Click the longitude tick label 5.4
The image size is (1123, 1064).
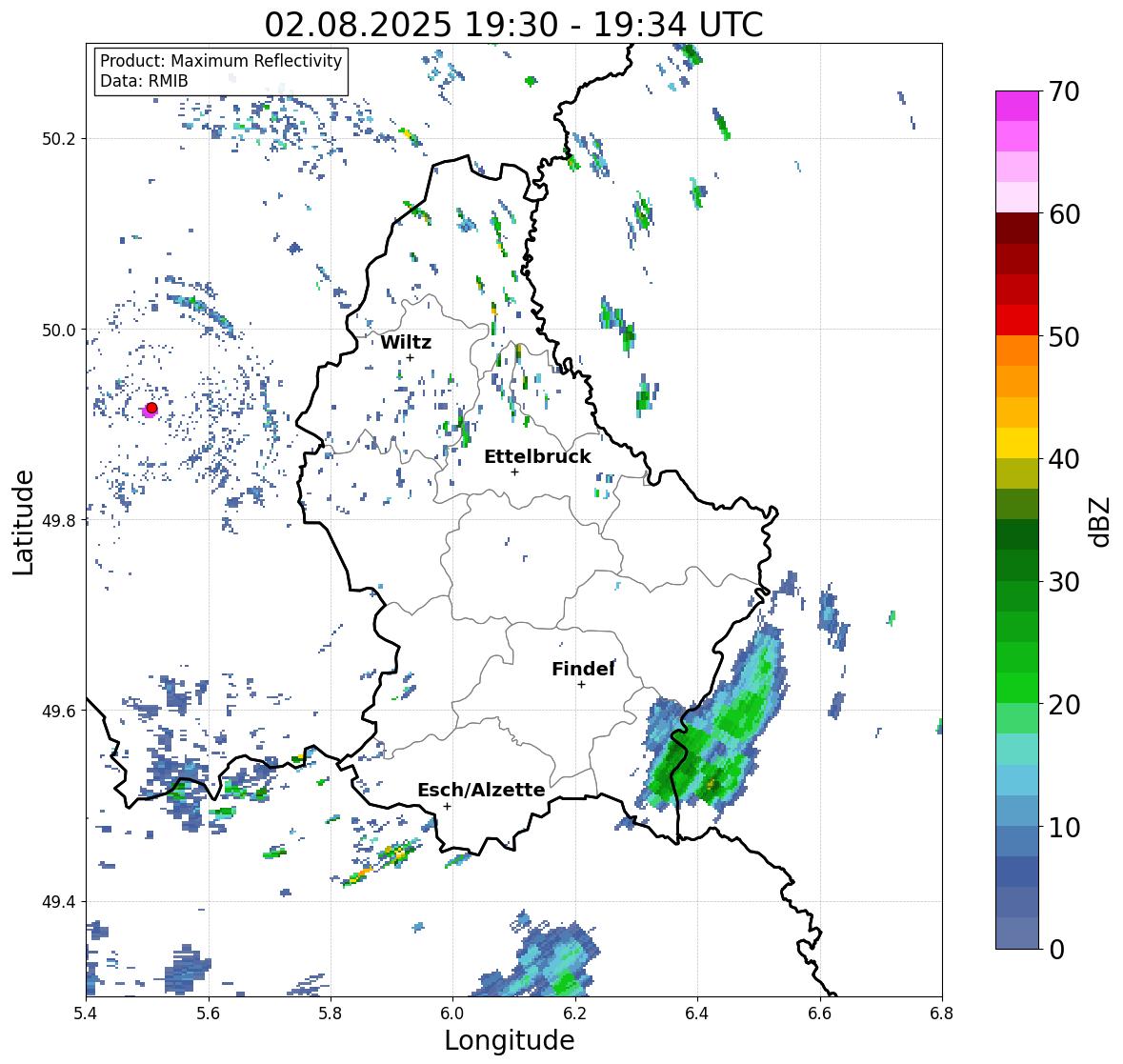click(x=86, y=1014)
